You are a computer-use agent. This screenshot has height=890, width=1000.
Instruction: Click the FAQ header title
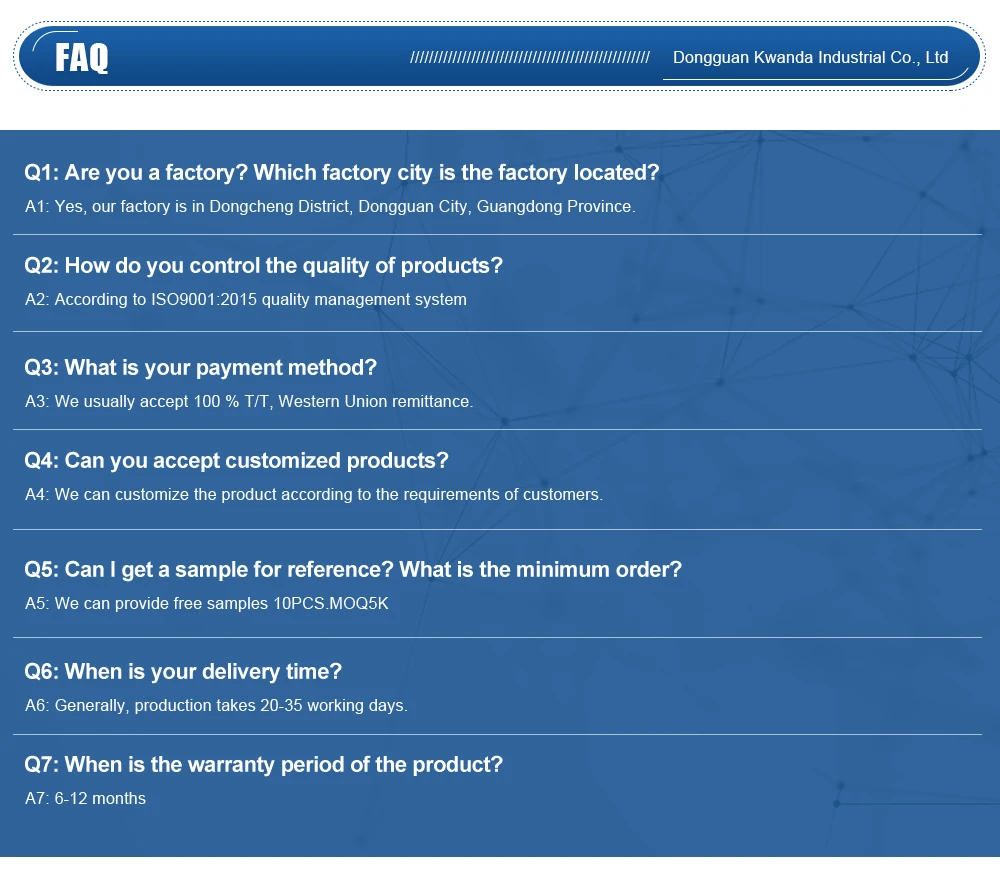pyautogui.click(x=82, y=58)
